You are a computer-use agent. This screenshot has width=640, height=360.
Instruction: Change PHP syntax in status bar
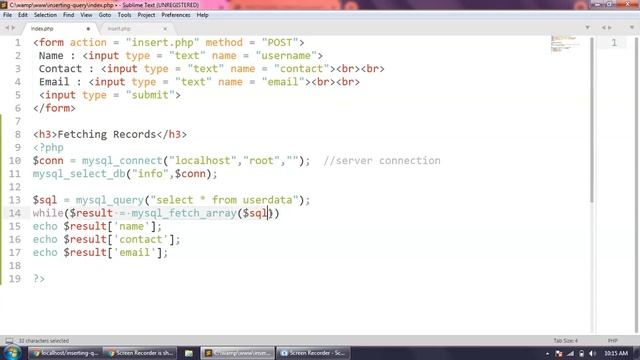click(612, 340)
